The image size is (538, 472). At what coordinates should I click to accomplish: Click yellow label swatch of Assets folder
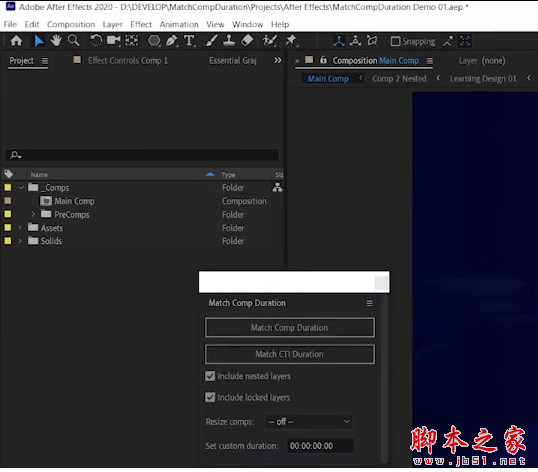click(8, 227)
